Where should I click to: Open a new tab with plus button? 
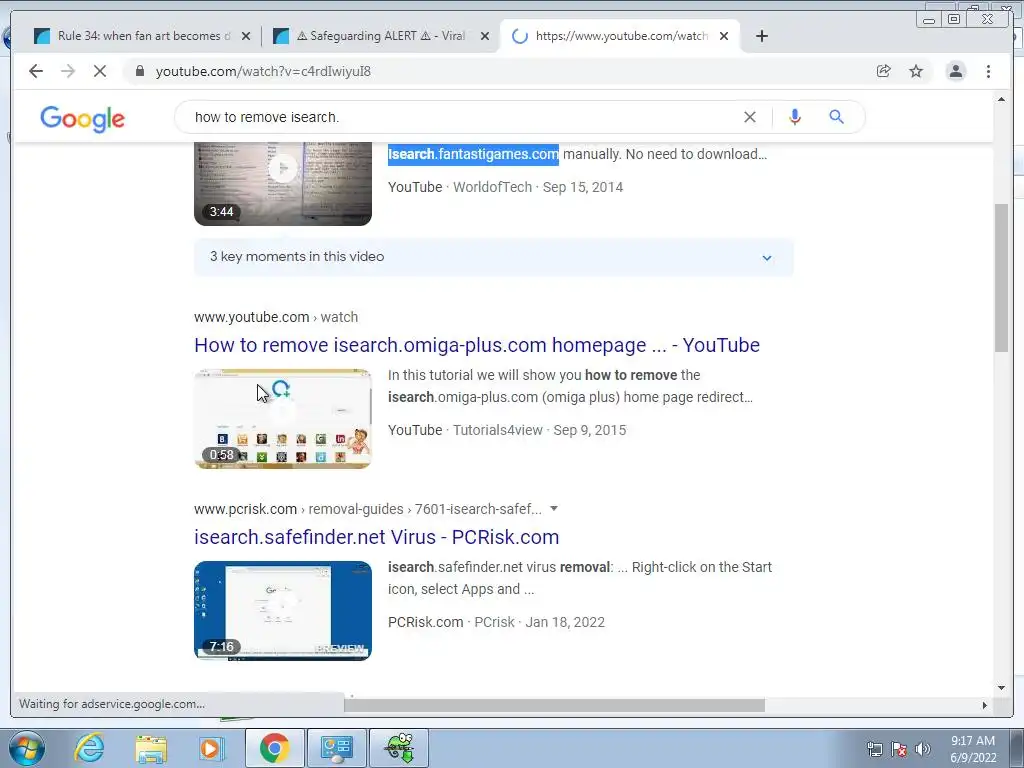761,36
